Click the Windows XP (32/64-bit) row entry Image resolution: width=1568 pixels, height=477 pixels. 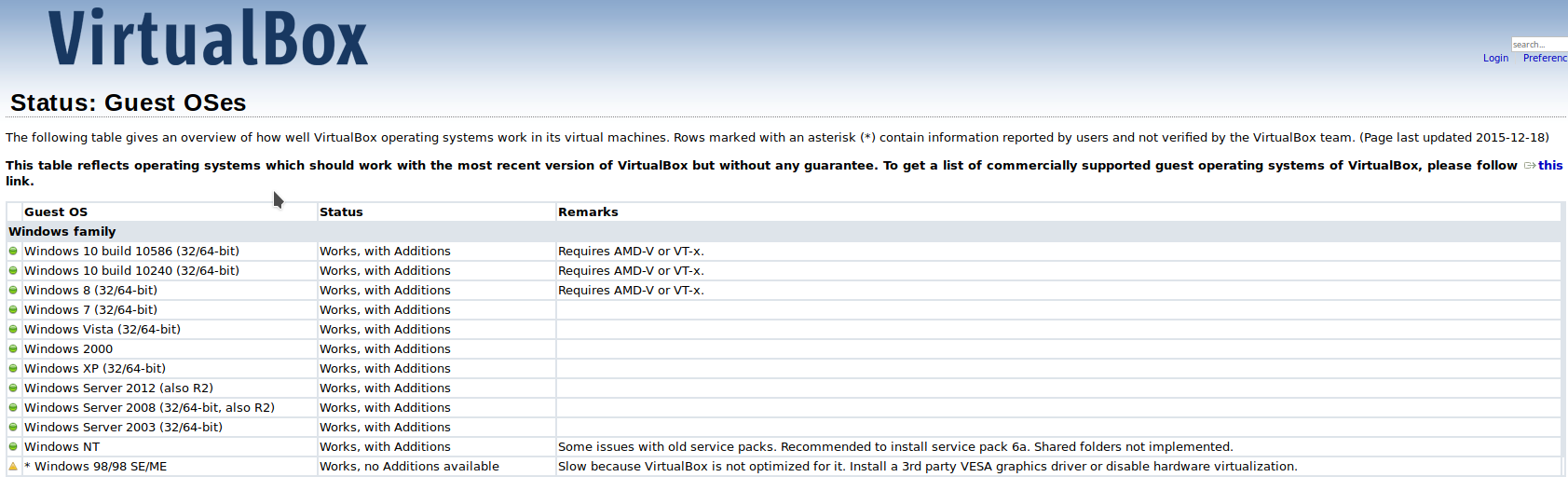tap(95, 368)
